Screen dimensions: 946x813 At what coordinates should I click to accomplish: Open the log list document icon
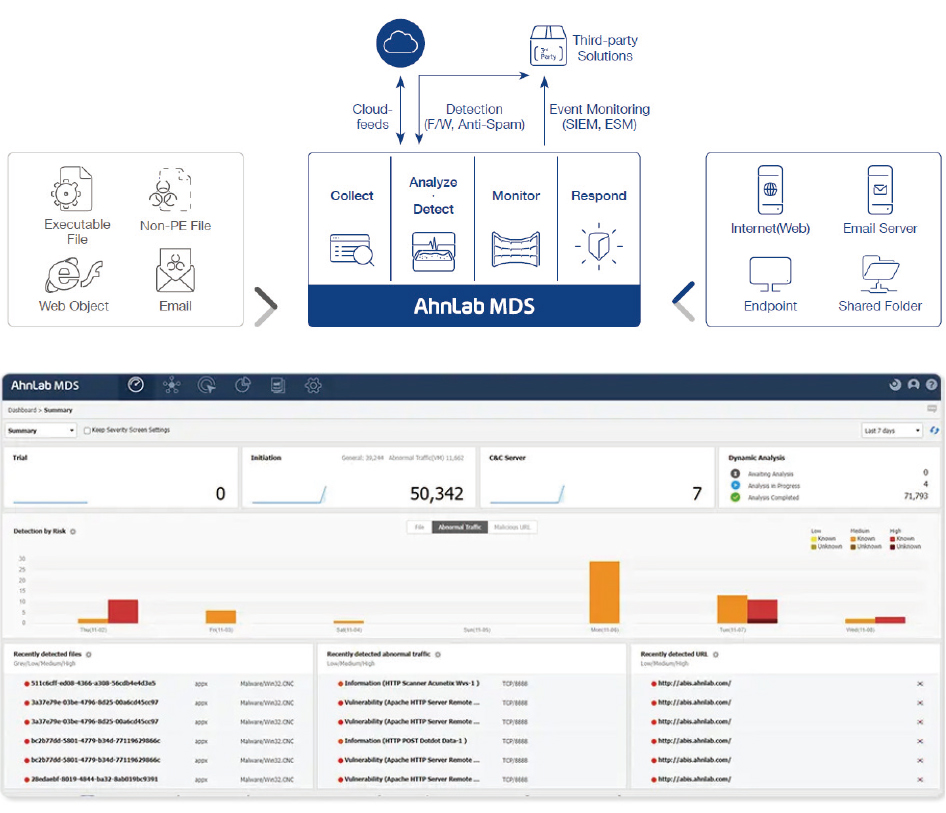tap(278, 385)
